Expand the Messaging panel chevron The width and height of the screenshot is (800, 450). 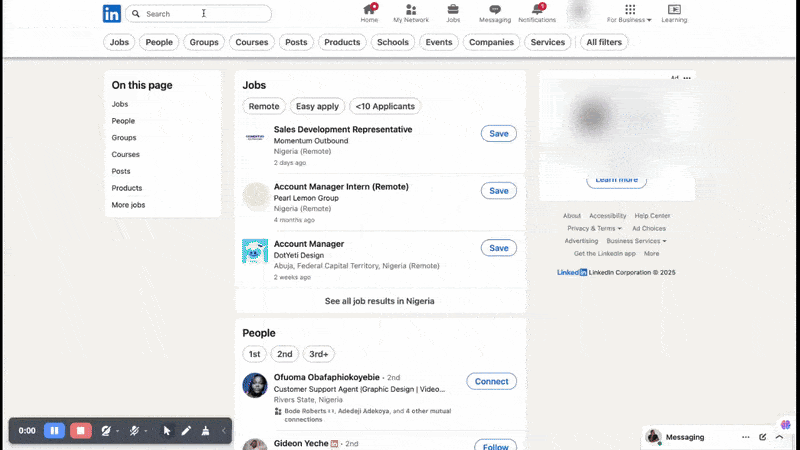(x=779, y=437)
